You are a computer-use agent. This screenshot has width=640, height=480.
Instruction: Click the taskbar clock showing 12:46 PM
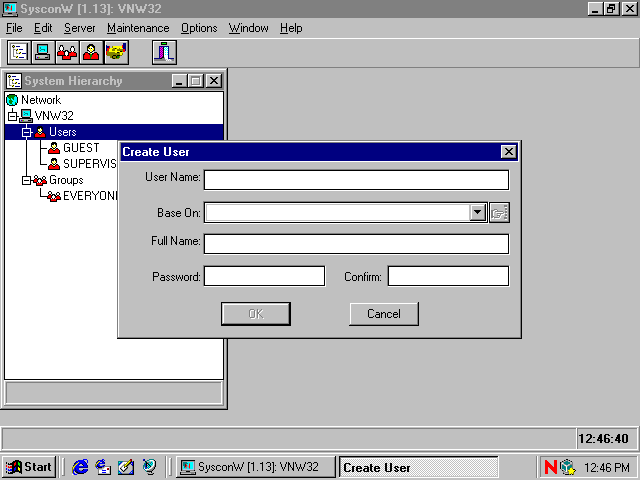coord(607,467)
